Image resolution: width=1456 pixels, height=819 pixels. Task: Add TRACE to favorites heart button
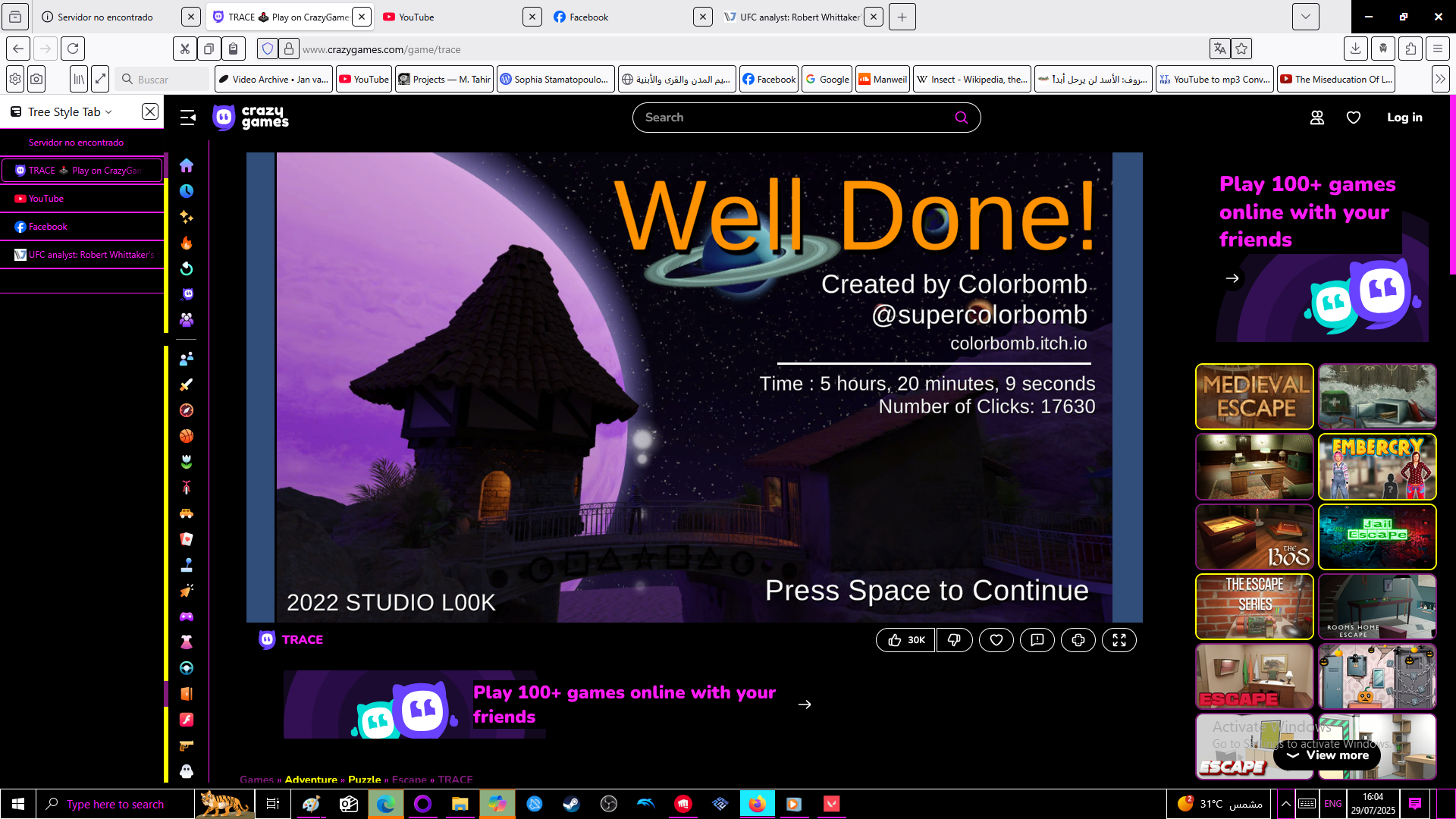(996, 640)
